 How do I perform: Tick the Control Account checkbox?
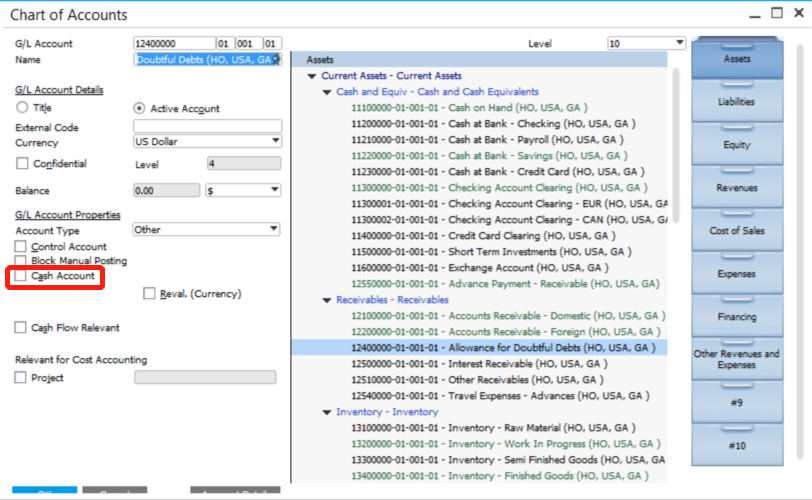21,246
